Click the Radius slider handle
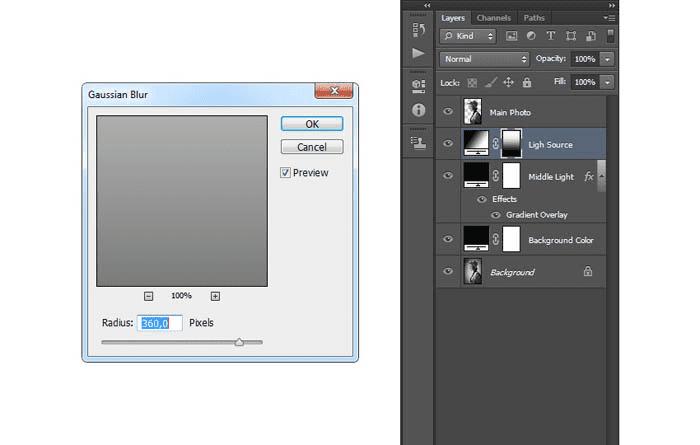 (x=239, y=342)
